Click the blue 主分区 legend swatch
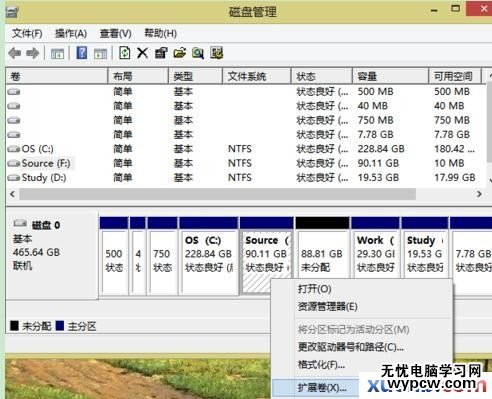492x399 pixels. [60, 326]
